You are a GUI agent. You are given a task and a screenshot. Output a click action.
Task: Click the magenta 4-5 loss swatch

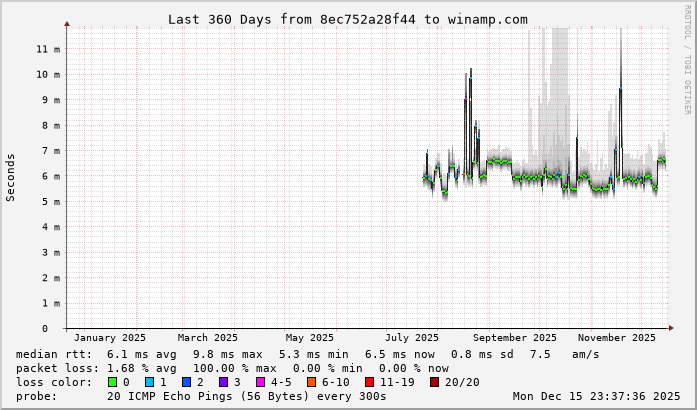(261, 382)
